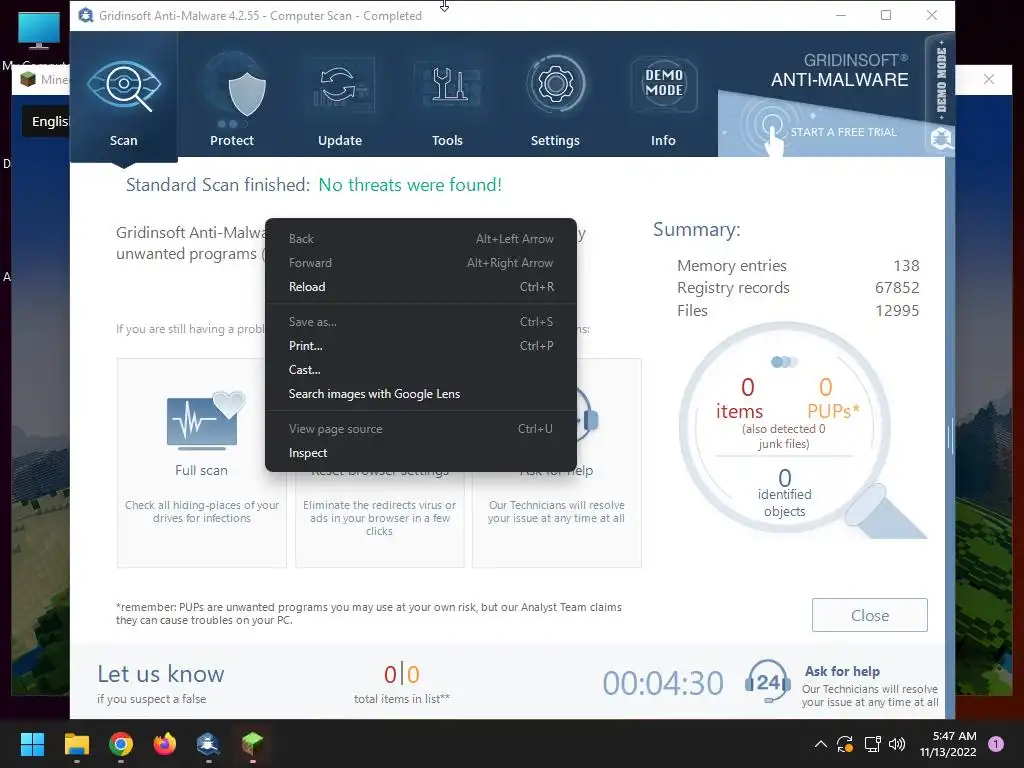Viewport: 1024px width, 768px height.
Task: Click the elapsed time 00:04:30
Action: pyautogui.click(x=663, y=684)
